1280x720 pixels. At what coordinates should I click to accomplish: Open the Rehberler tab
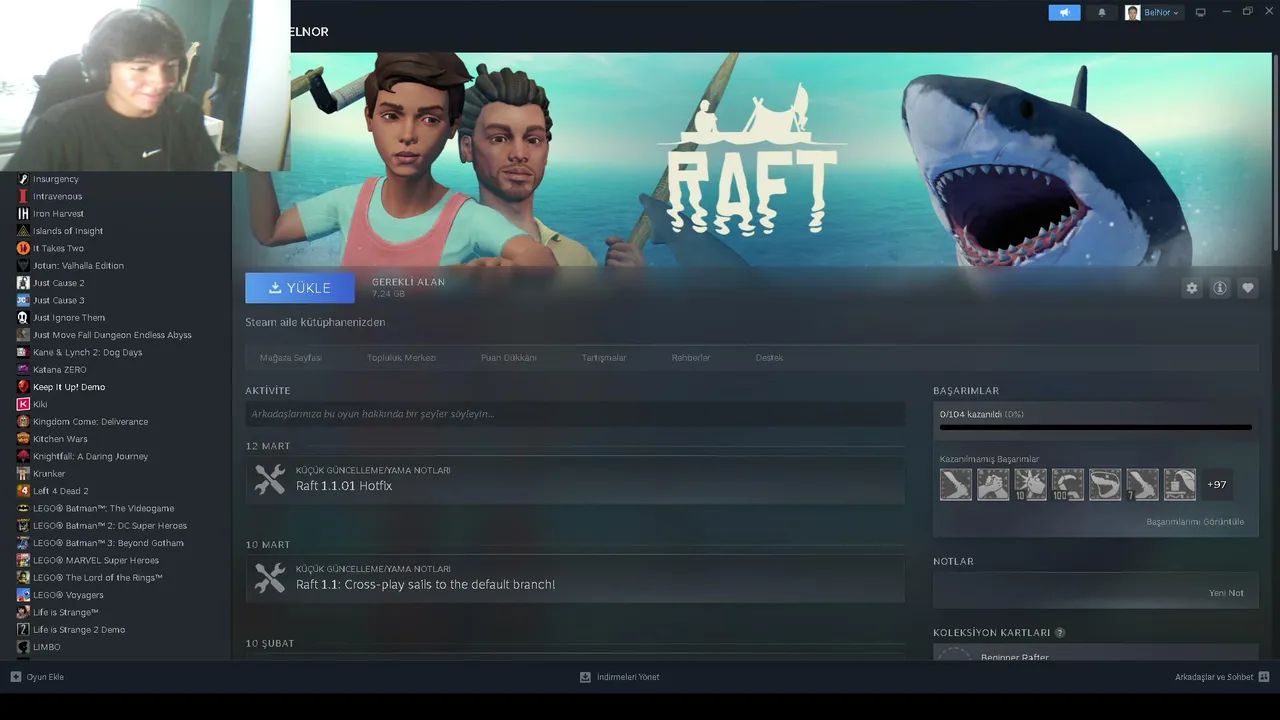(x=691, y=358)
